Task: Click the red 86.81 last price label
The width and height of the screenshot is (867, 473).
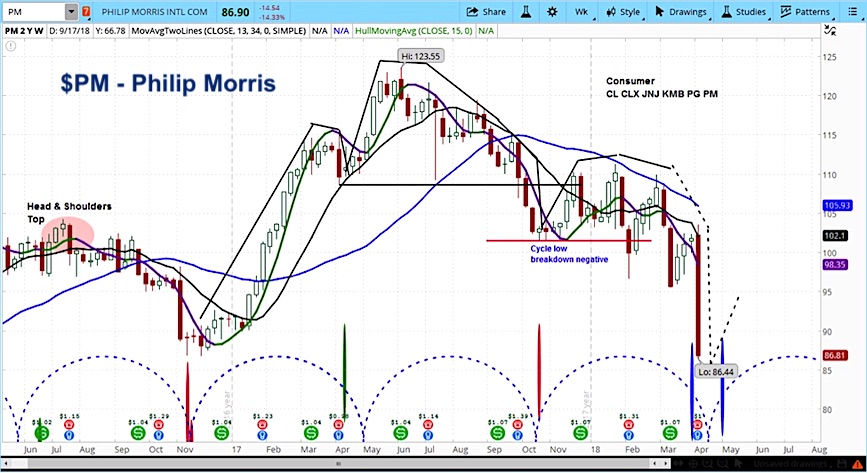Action: [835, 355]
